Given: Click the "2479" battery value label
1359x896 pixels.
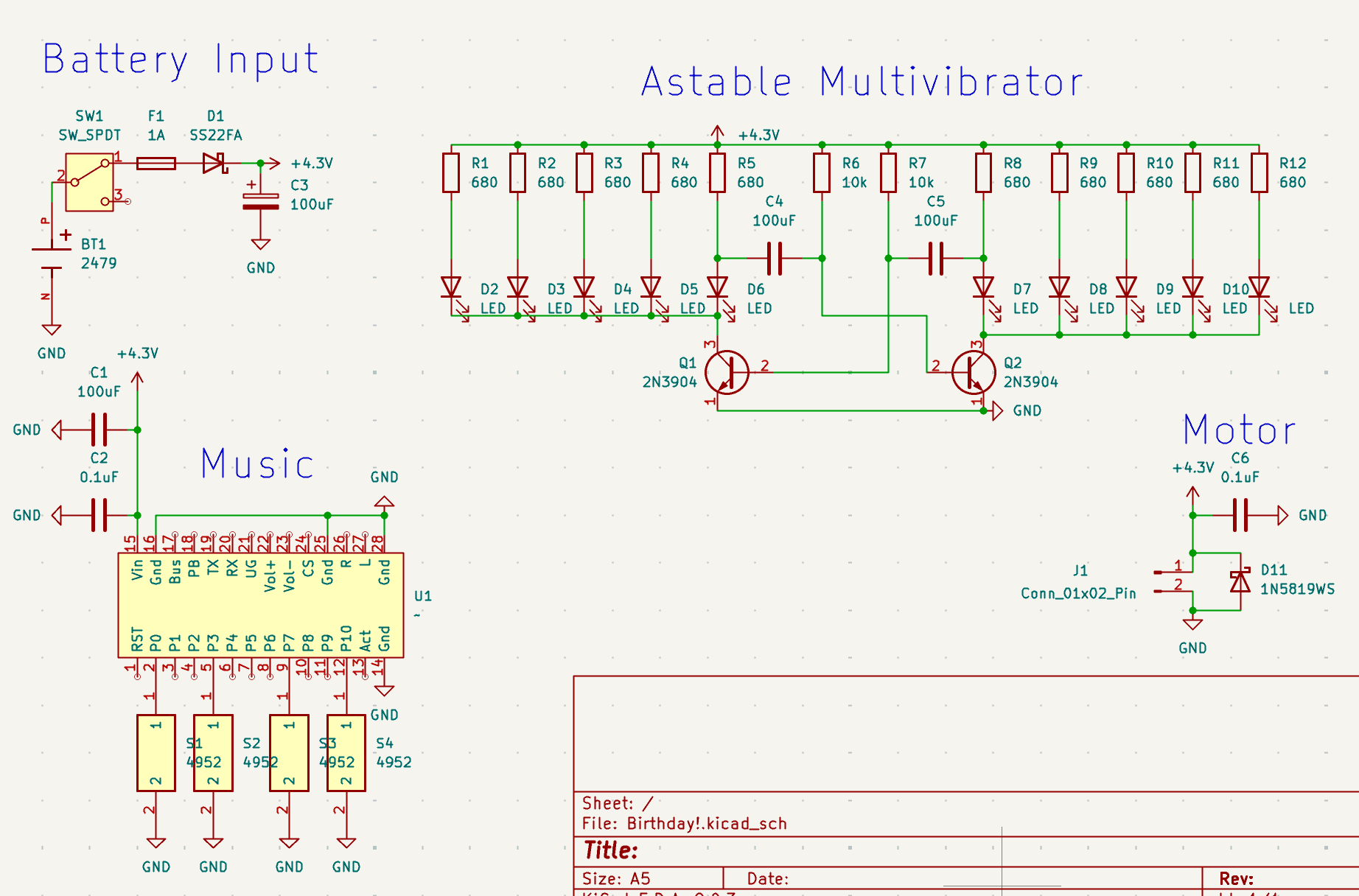Looking at the screenshot, I should tap(99, 263).
